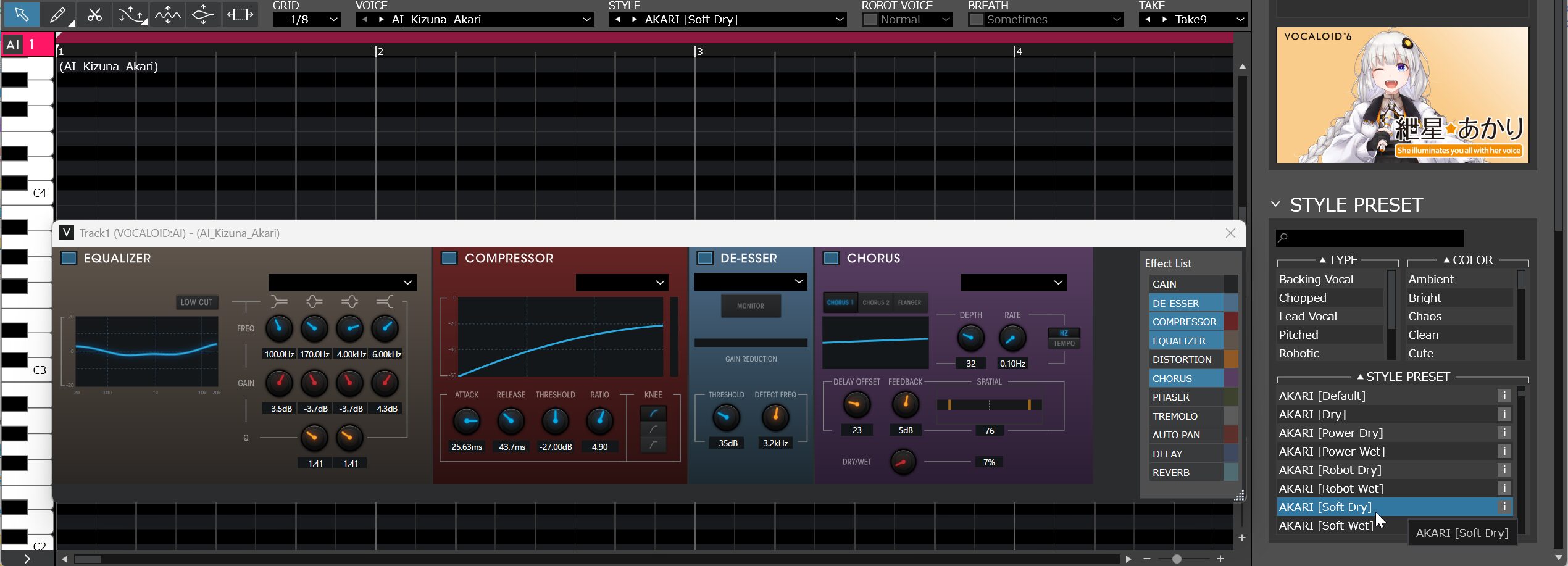Switch to next style with right arrow

tap(635, 19)
